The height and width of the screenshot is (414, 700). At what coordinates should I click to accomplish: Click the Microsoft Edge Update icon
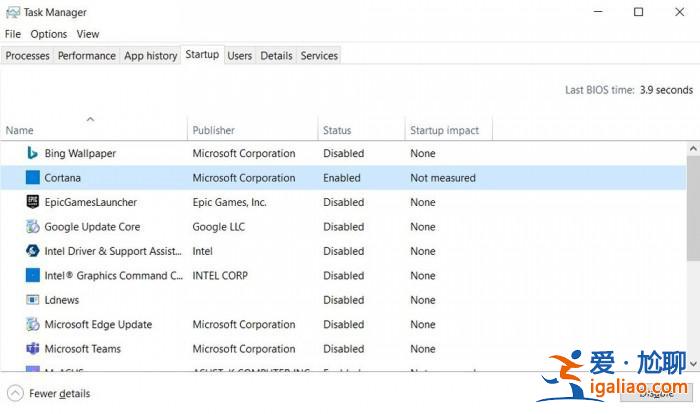point(33,324)
